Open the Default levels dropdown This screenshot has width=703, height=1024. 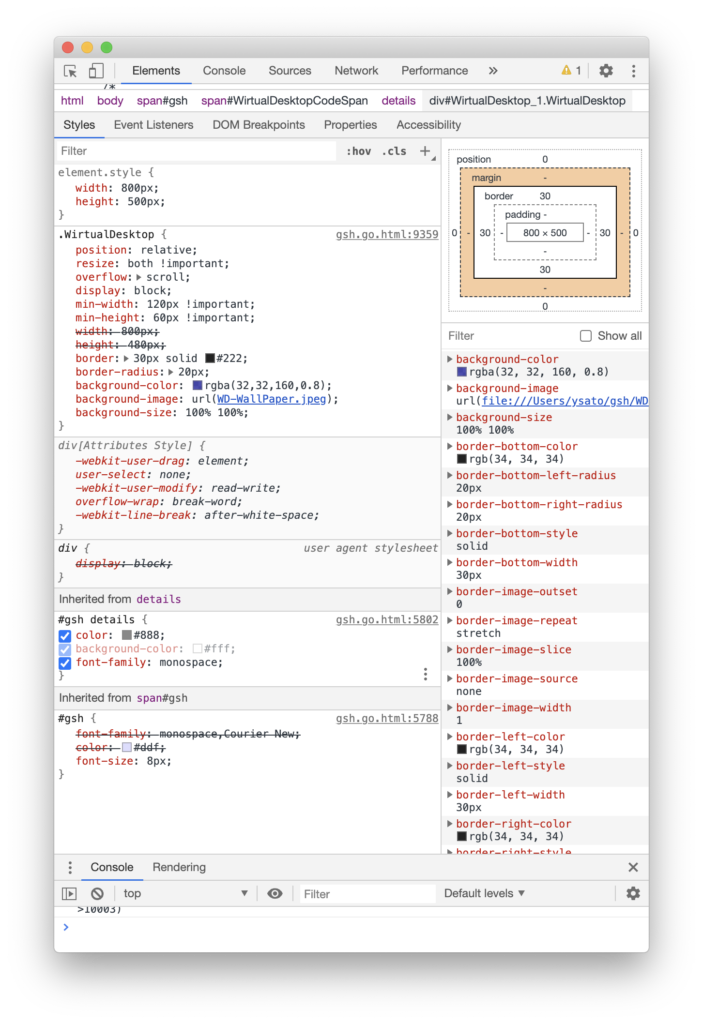(x=484, y=894)
